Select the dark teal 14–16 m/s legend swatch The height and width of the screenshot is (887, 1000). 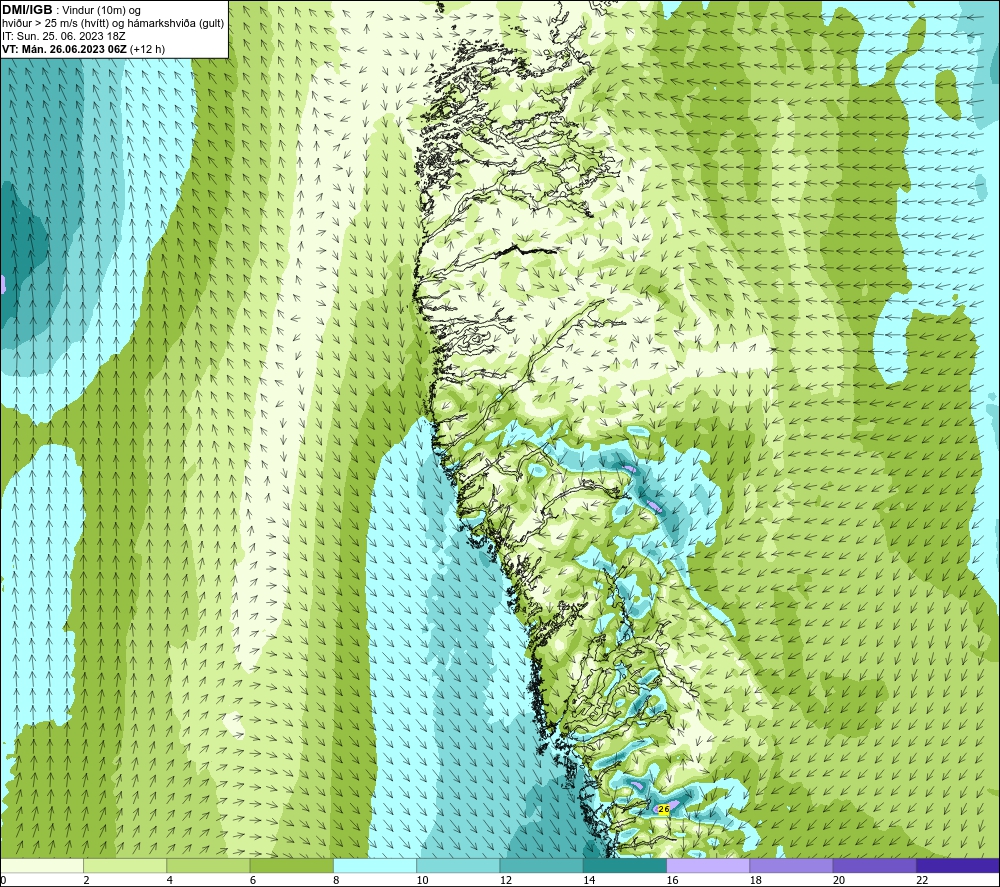pyautogui.click(x=625, y=865)
